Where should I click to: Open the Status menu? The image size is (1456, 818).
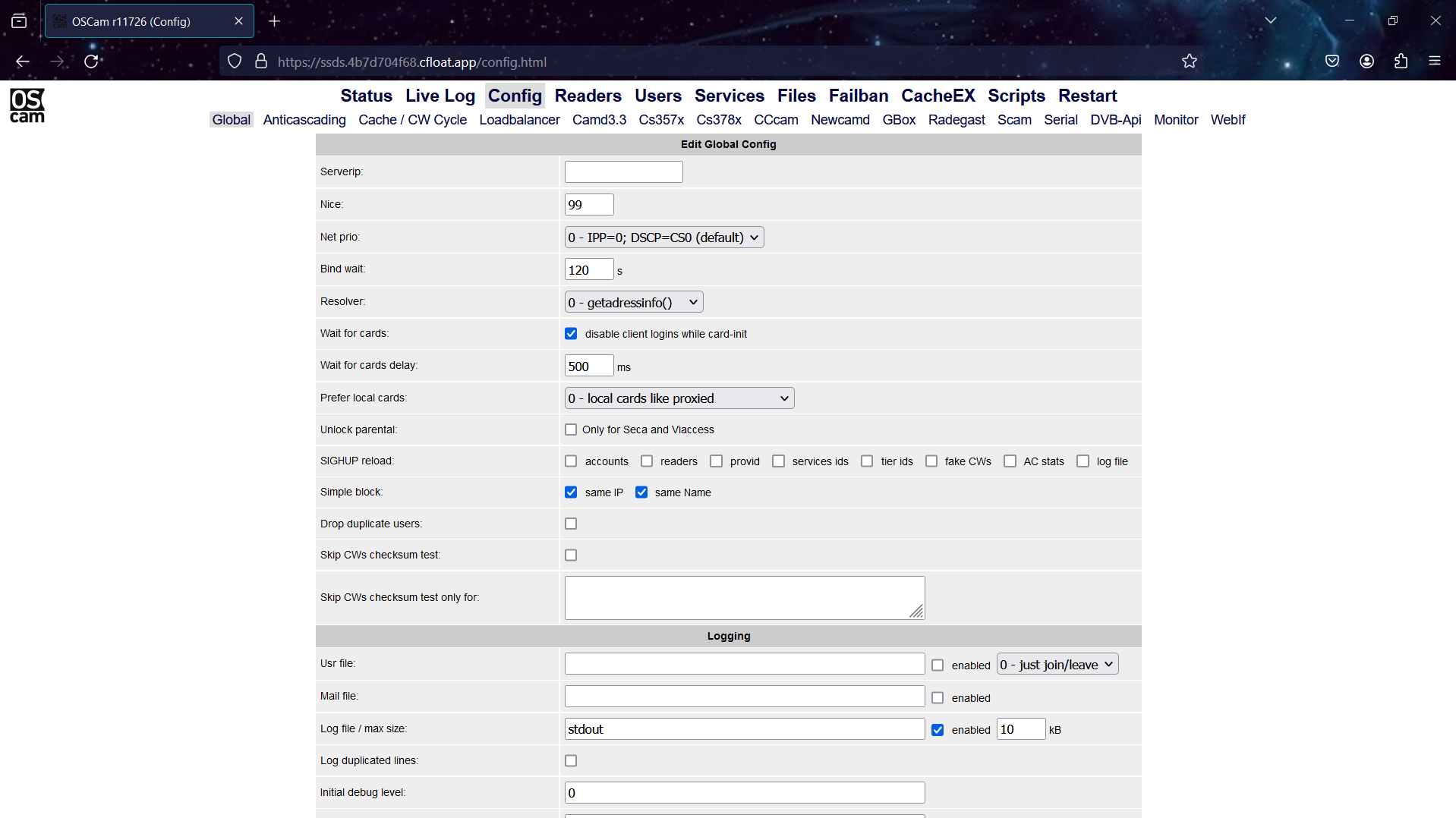(367, 96)
